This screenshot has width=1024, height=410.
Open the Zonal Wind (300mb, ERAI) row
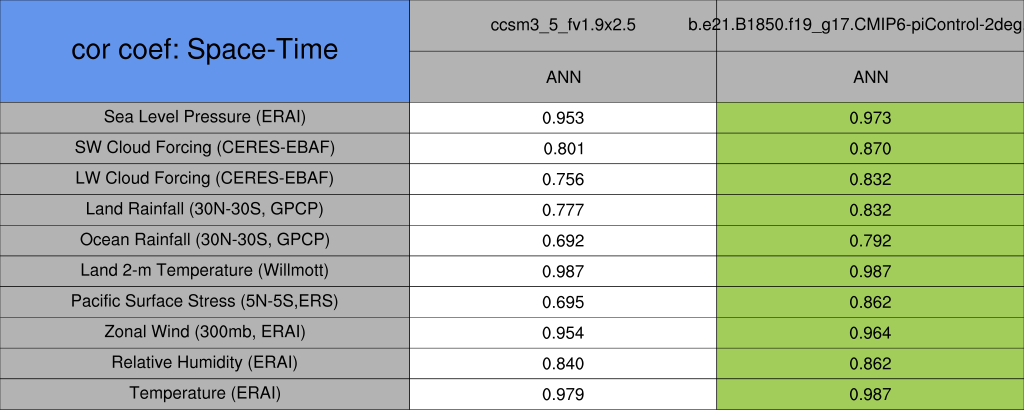tap(204, 332)
